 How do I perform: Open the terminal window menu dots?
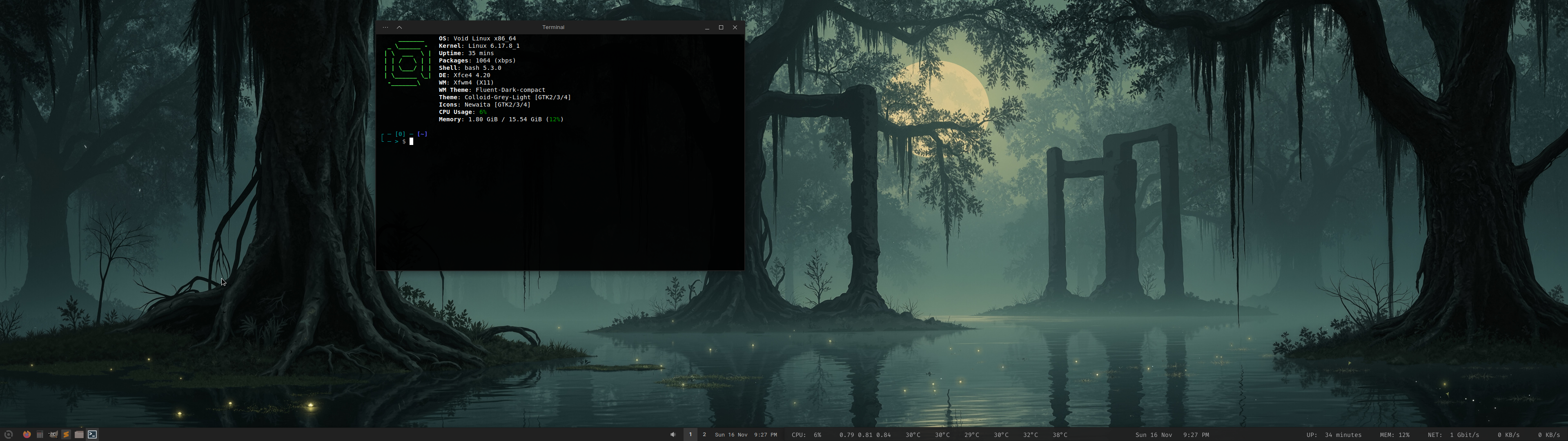(x=385, y=27)
